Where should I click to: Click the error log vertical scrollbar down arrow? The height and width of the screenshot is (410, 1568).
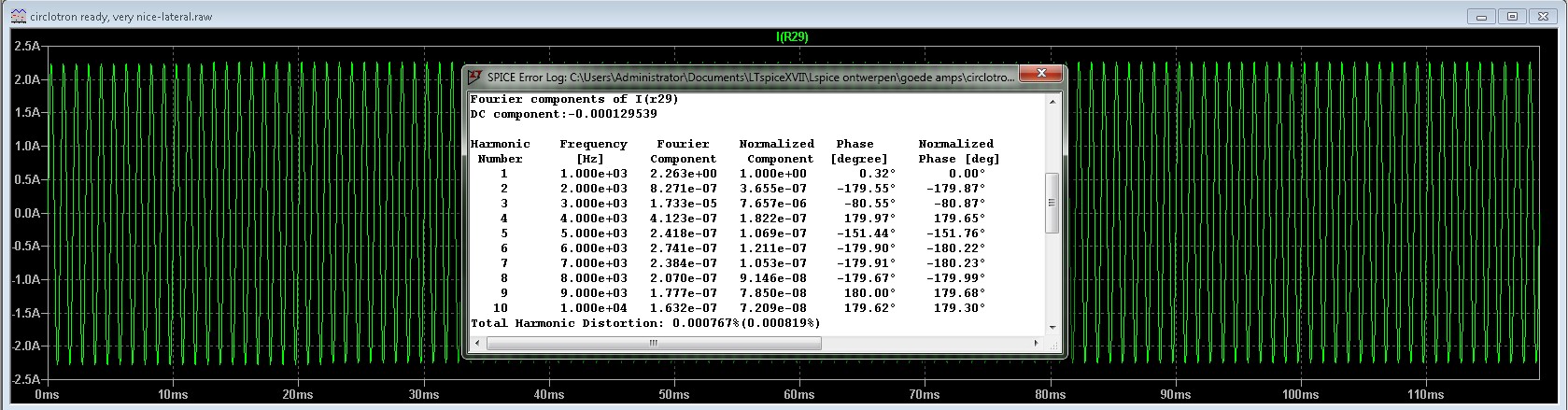(x=1052, y=327)
